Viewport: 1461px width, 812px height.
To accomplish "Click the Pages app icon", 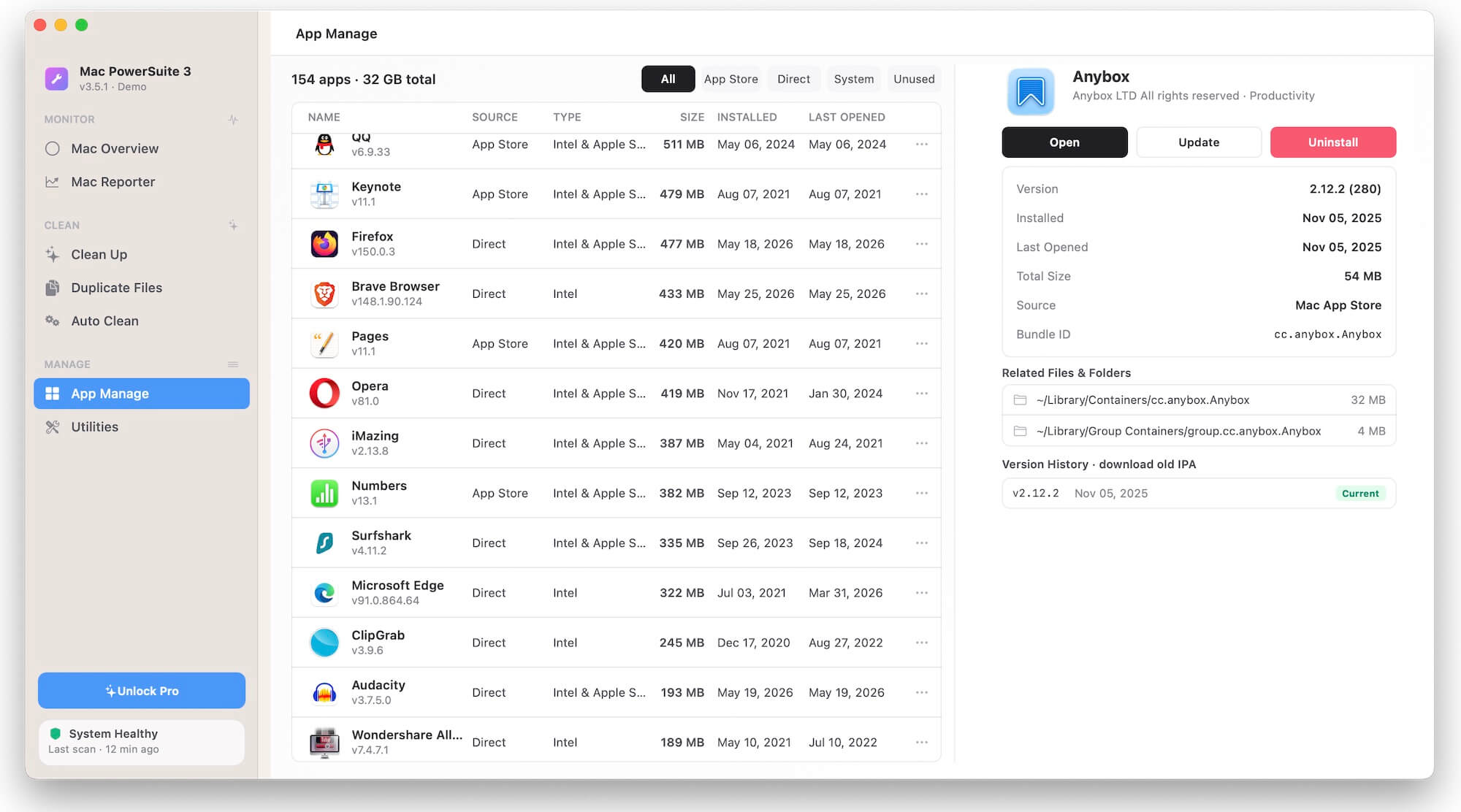I will 324,343.
